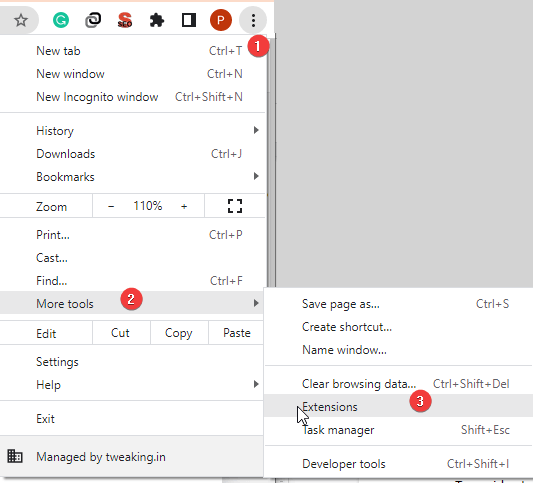Open the Extensions puzzle-piece icon
The width and height of the screenshot is (533, 483).
[x=157, y=20]
